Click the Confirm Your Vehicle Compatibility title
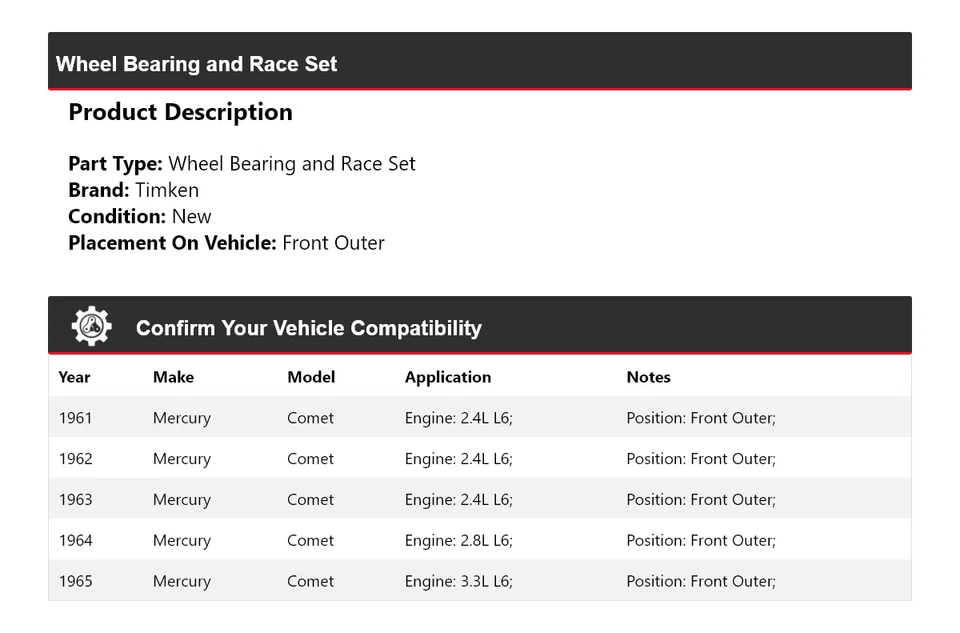 pos(308,328)
